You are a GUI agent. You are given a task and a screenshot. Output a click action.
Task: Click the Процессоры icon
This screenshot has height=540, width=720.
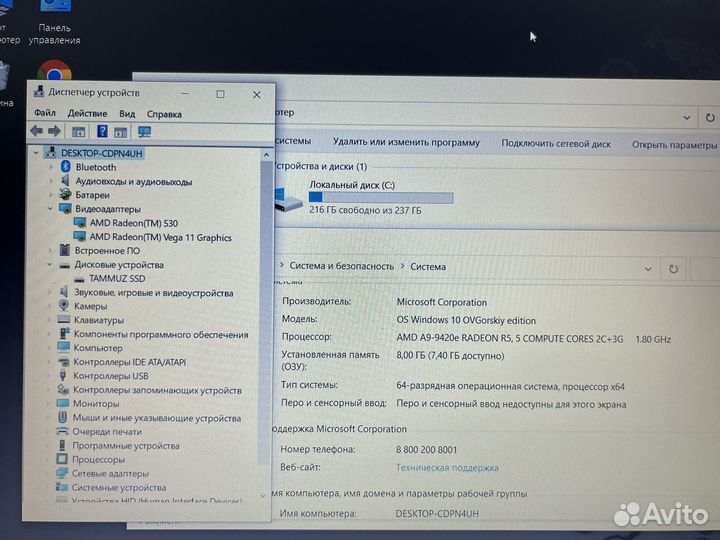pos(62,459)
